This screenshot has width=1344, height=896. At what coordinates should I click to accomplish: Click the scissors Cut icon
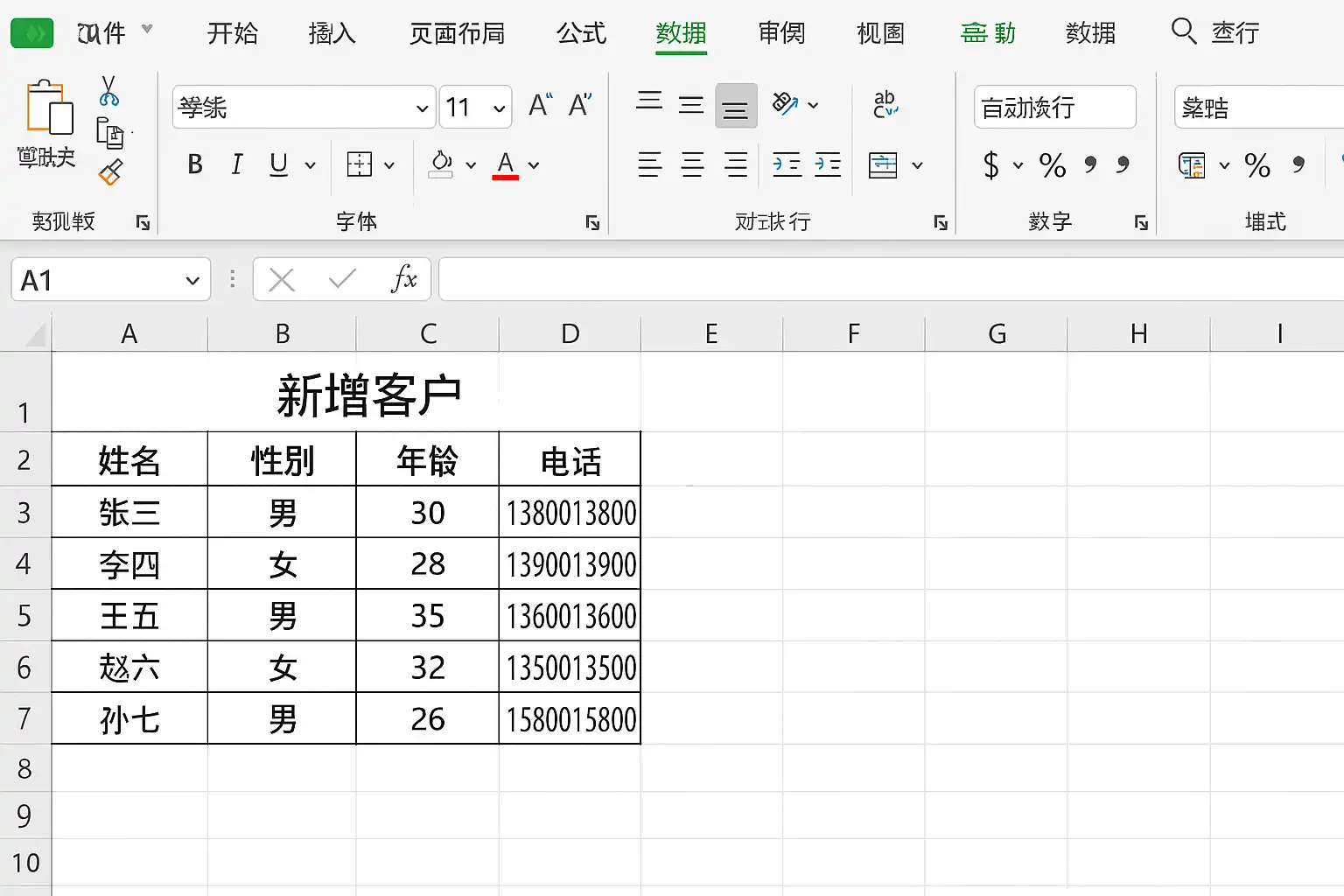(109, 90)
